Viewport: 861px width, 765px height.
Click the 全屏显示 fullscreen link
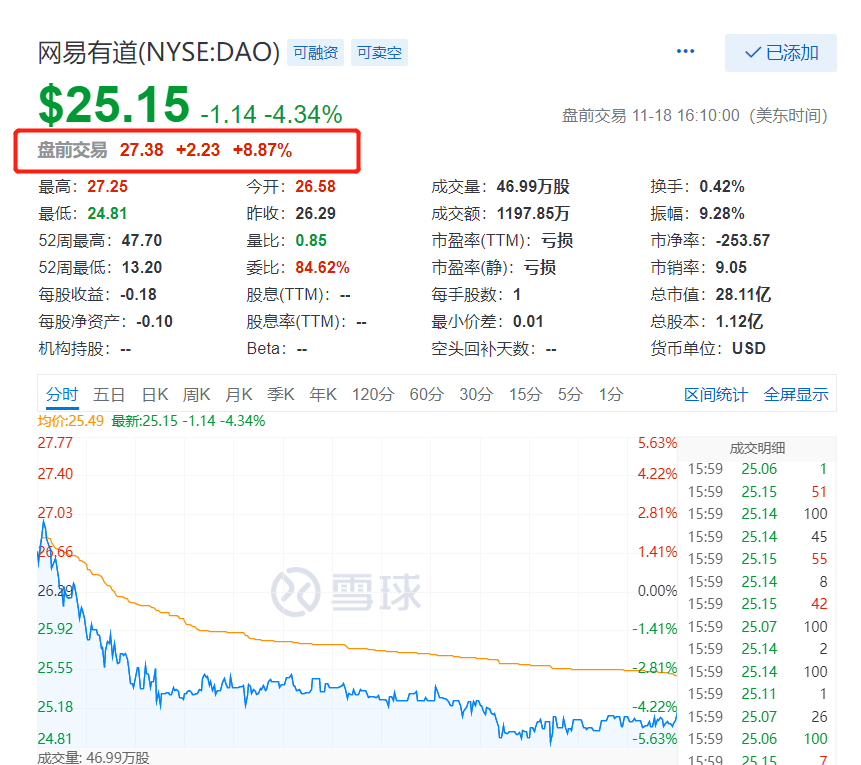pos(796,394)
